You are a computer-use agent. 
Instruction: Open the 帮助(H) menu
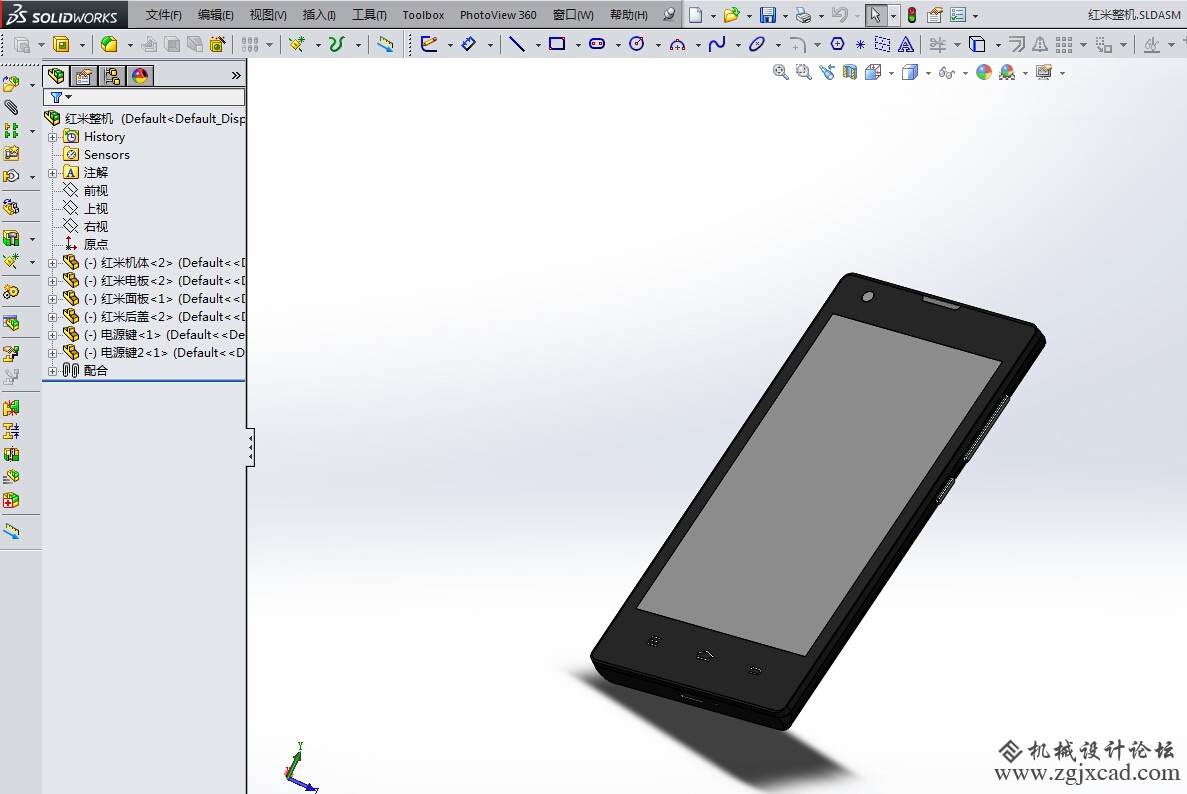(629, 14)
